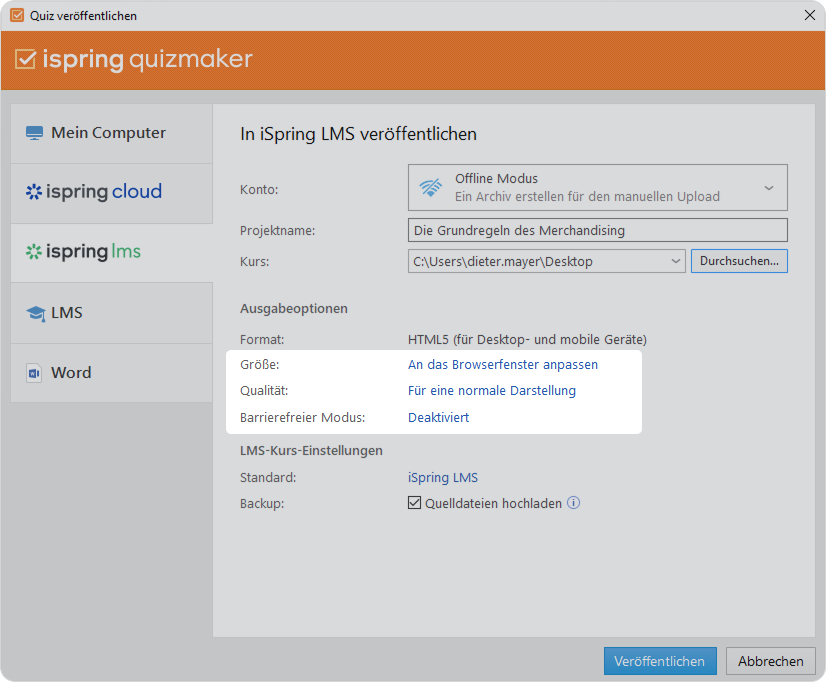Click the iSpring LMS standard link
Image resolution: width=826 pixels, height=682 pixels.
pyautogui.click(x=443, y=477)
